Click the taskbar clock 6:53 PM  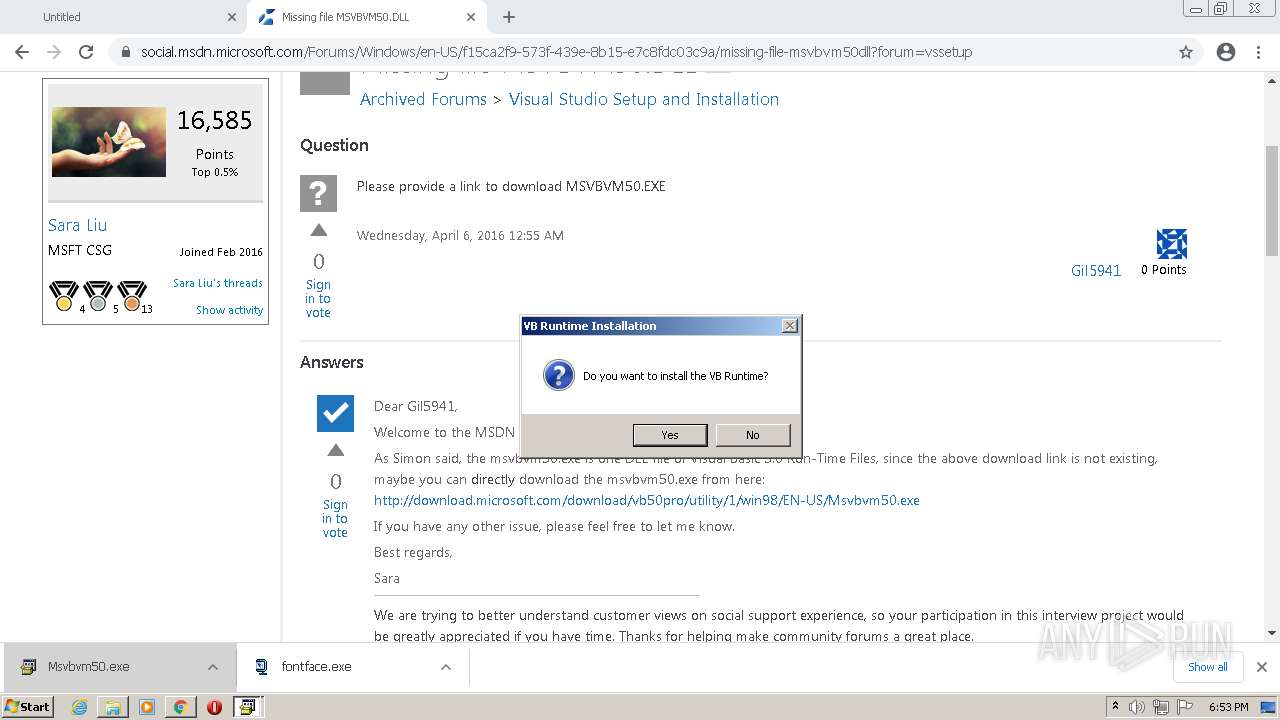tap(1228, 707)
